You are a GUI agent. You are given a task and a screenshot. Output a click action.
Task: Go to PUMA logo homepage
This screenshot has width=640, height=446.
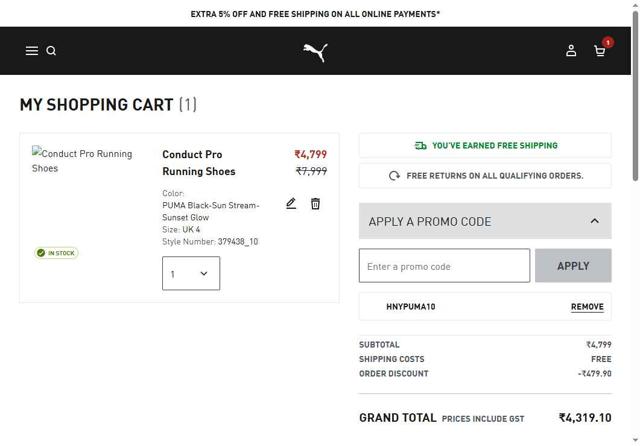coord(315,52)
